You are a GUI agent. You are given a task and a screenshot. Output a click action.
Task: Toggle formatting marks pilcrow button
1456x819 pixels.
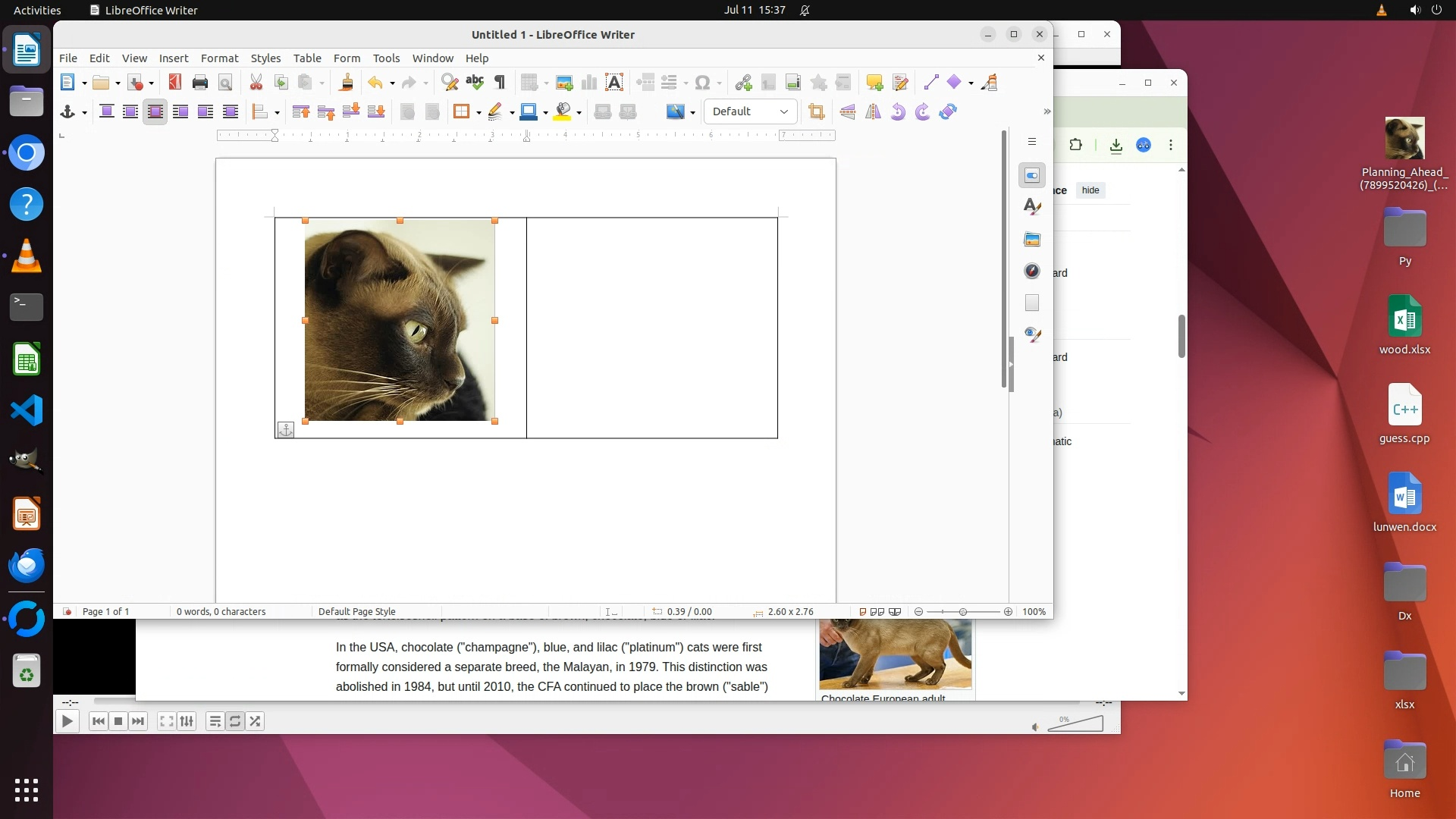coord(500,83)
